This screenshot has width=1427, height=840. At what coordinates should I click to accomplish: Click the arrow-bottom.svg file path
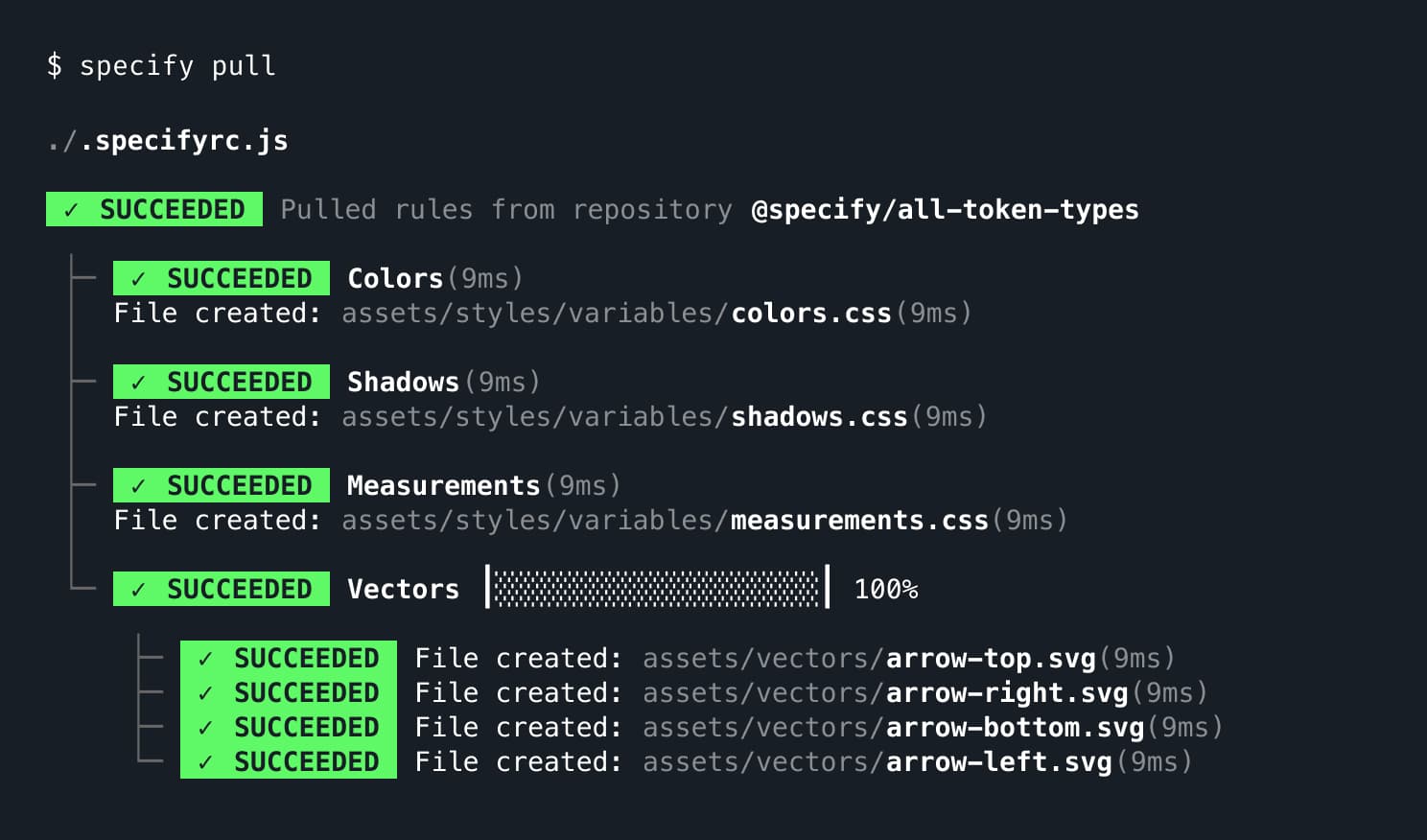(894, 728)
